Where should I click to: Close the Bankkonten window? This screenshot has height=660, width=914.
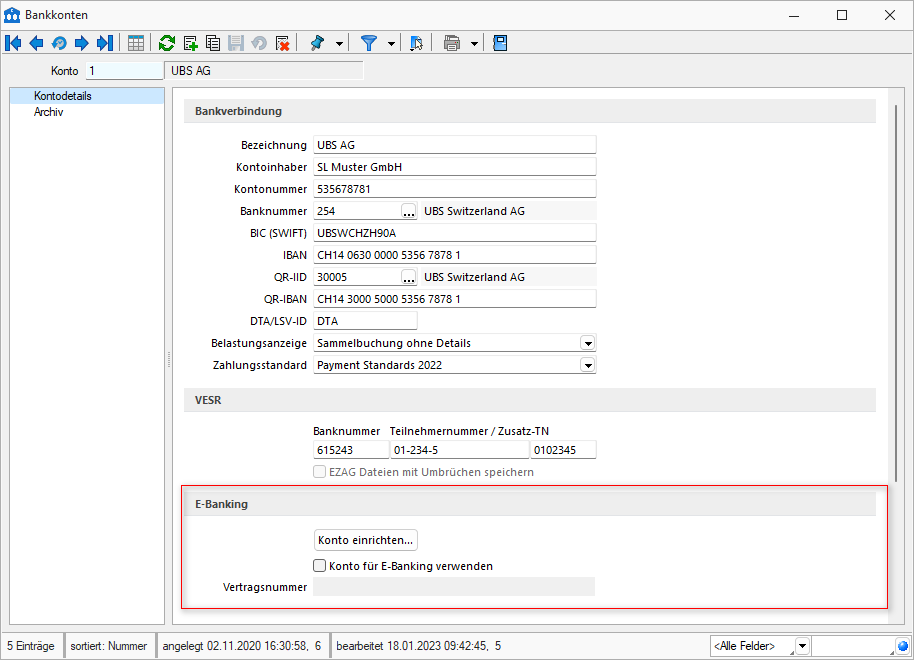(890, 15)
